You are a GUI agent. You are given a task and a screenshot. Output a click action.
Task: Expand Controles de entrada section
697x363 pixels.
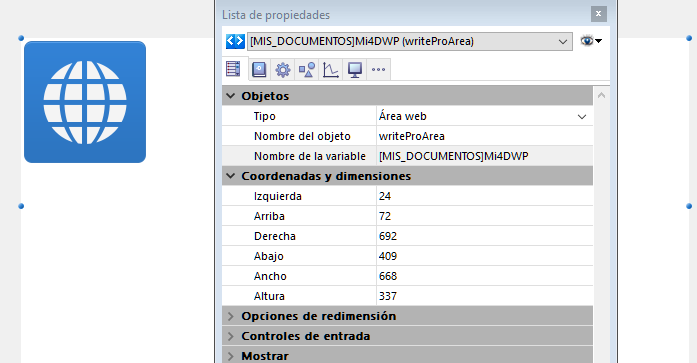(x=230, y=336)
